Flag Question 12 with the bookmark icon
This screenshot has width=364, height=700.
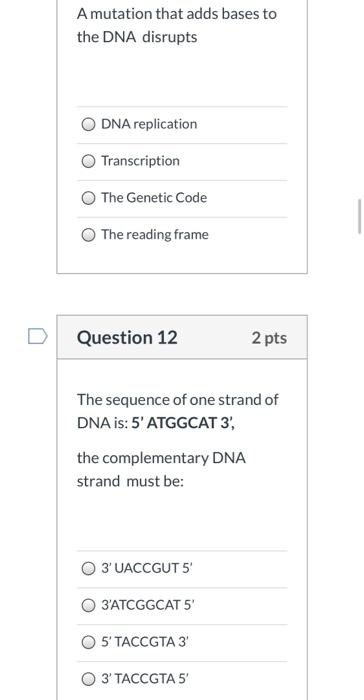(x=38, y=337)
